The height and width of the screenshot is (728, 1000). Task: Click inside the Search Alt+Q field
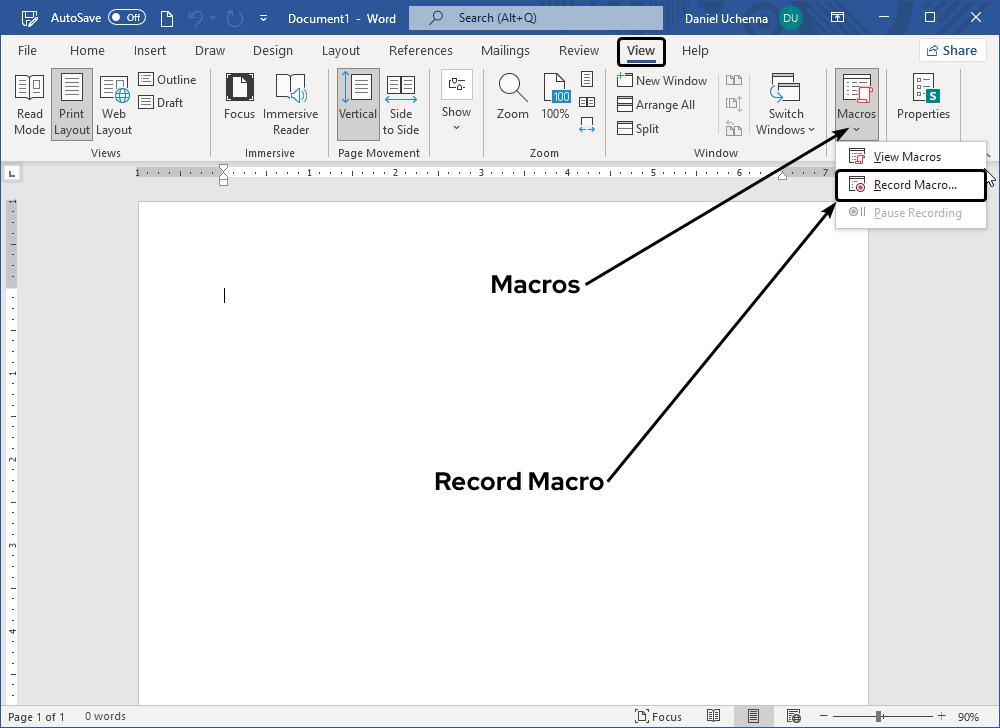[x=535, y=17]
